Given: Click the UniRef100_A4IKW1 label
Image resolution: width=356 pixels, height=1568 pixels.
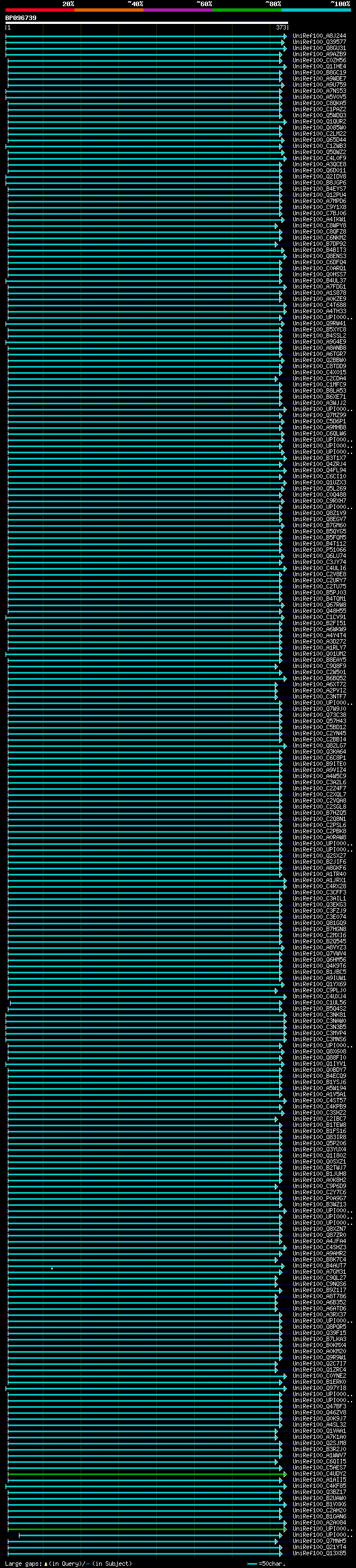Looking at the screenshot, I should [319, 220].
